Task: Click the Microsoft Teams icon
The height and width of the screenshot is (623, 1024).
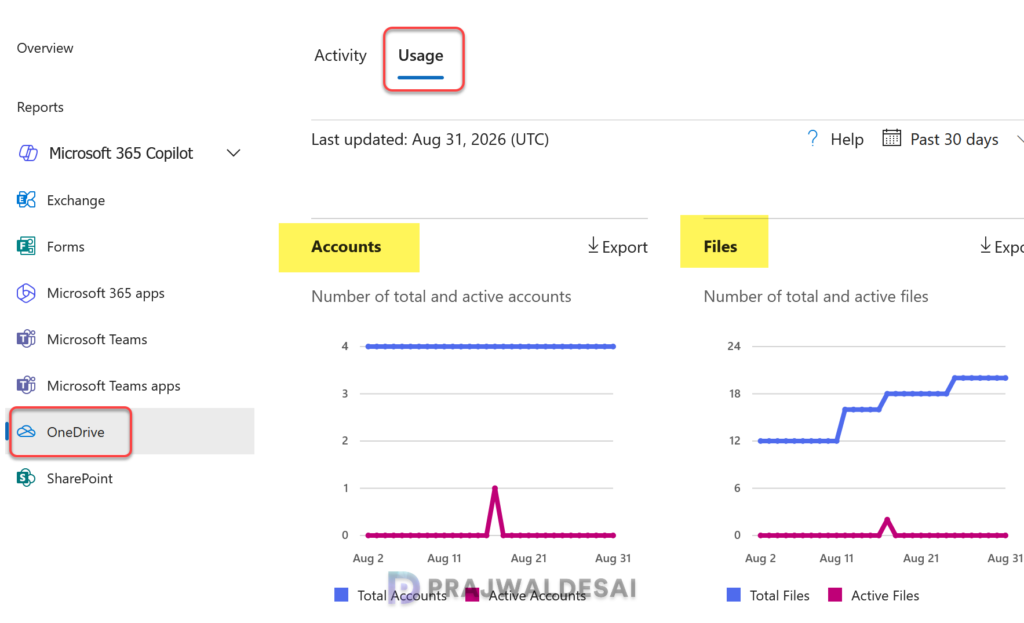Action: tap(26, 339)
